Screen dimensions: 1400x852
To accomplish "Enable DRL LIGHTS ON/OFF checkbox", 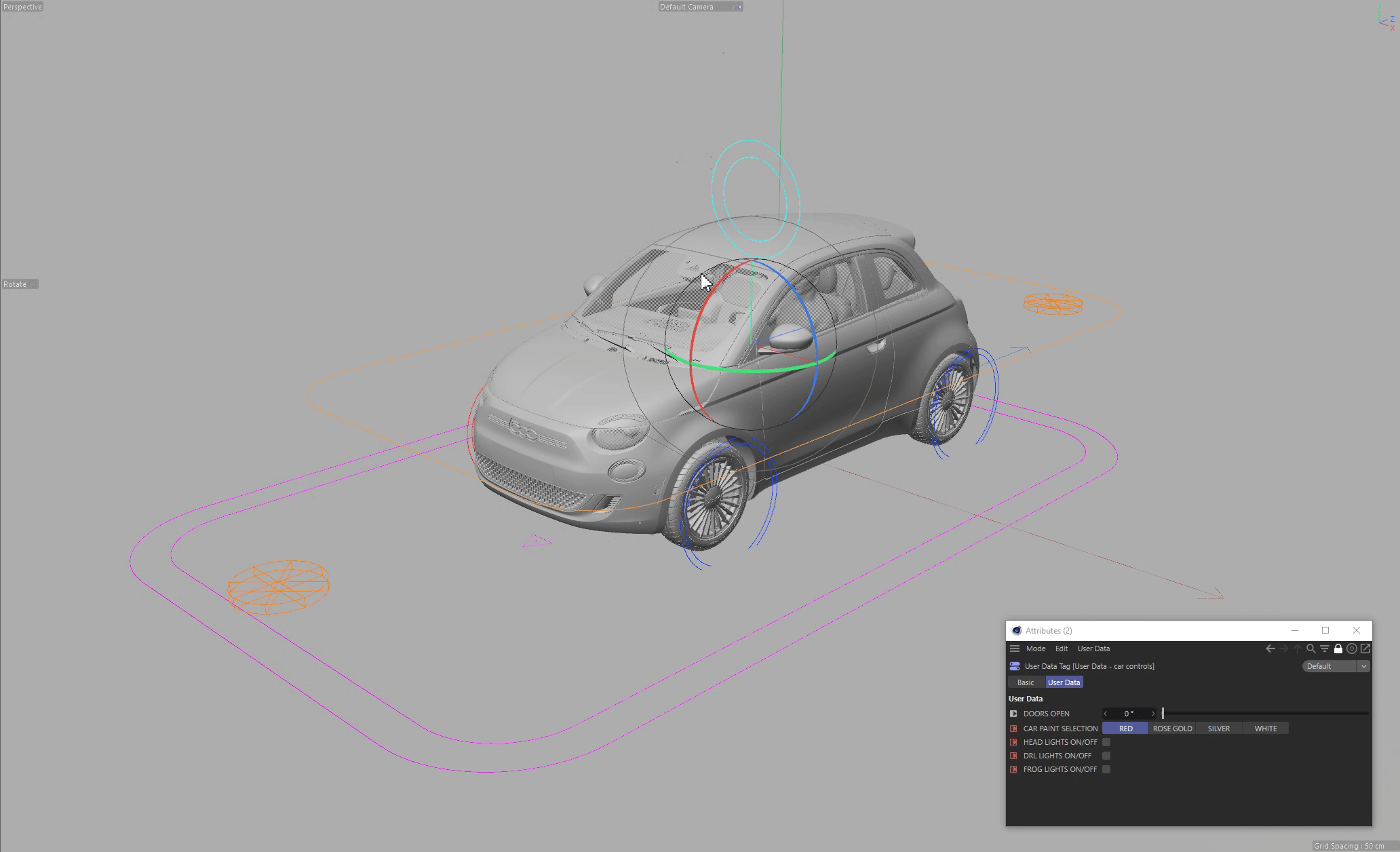I will tap(1106, 756).
